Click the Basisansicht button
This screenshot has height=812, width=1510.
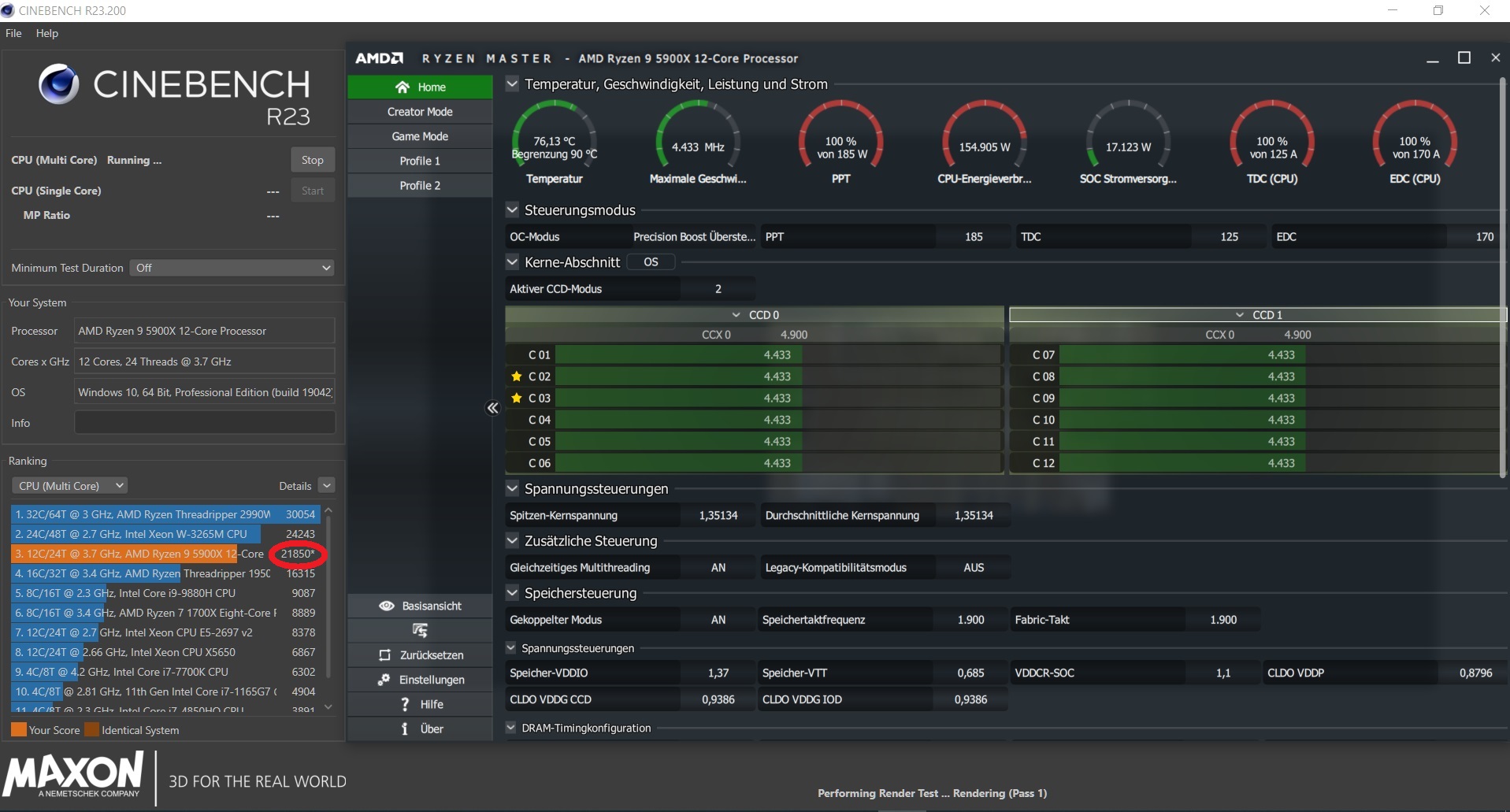tap(420, 606)
